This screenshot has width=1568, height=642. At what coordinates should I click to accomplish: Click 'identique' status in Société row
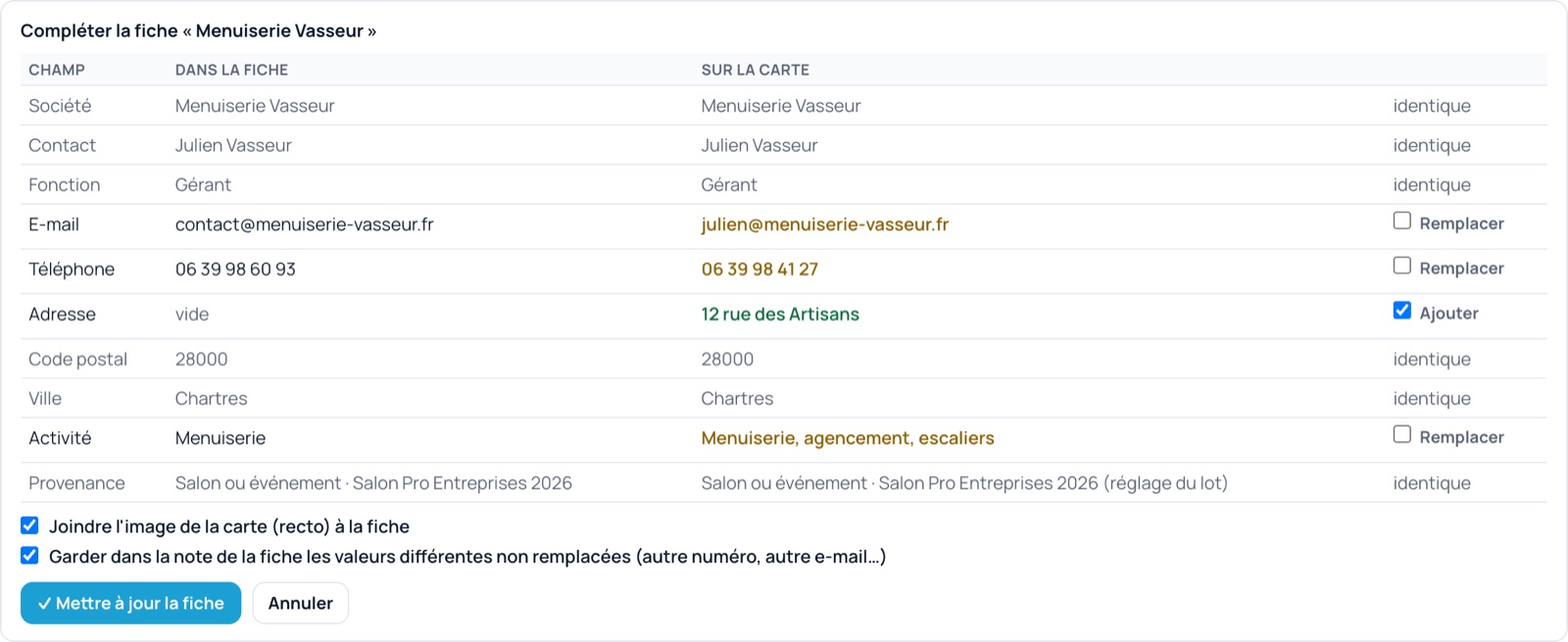pyautogui.click(x=1432, y=106)
